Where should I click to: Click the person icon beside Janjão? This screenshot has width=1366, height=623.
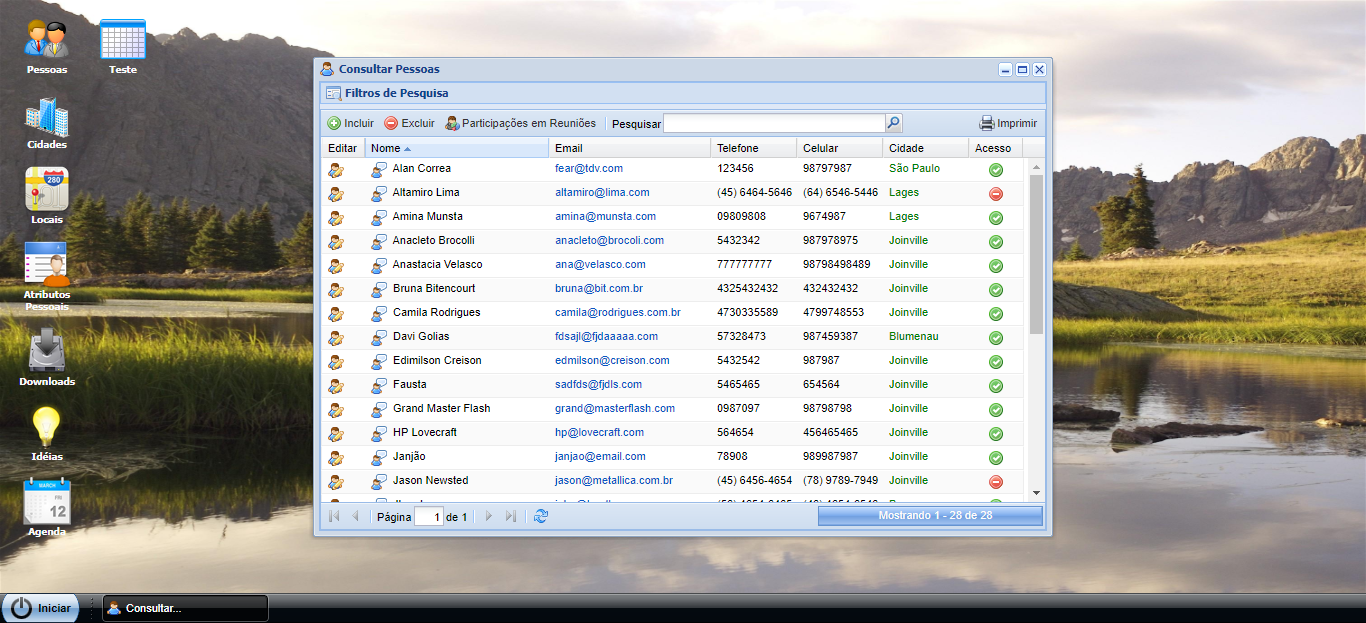(379, 458)
